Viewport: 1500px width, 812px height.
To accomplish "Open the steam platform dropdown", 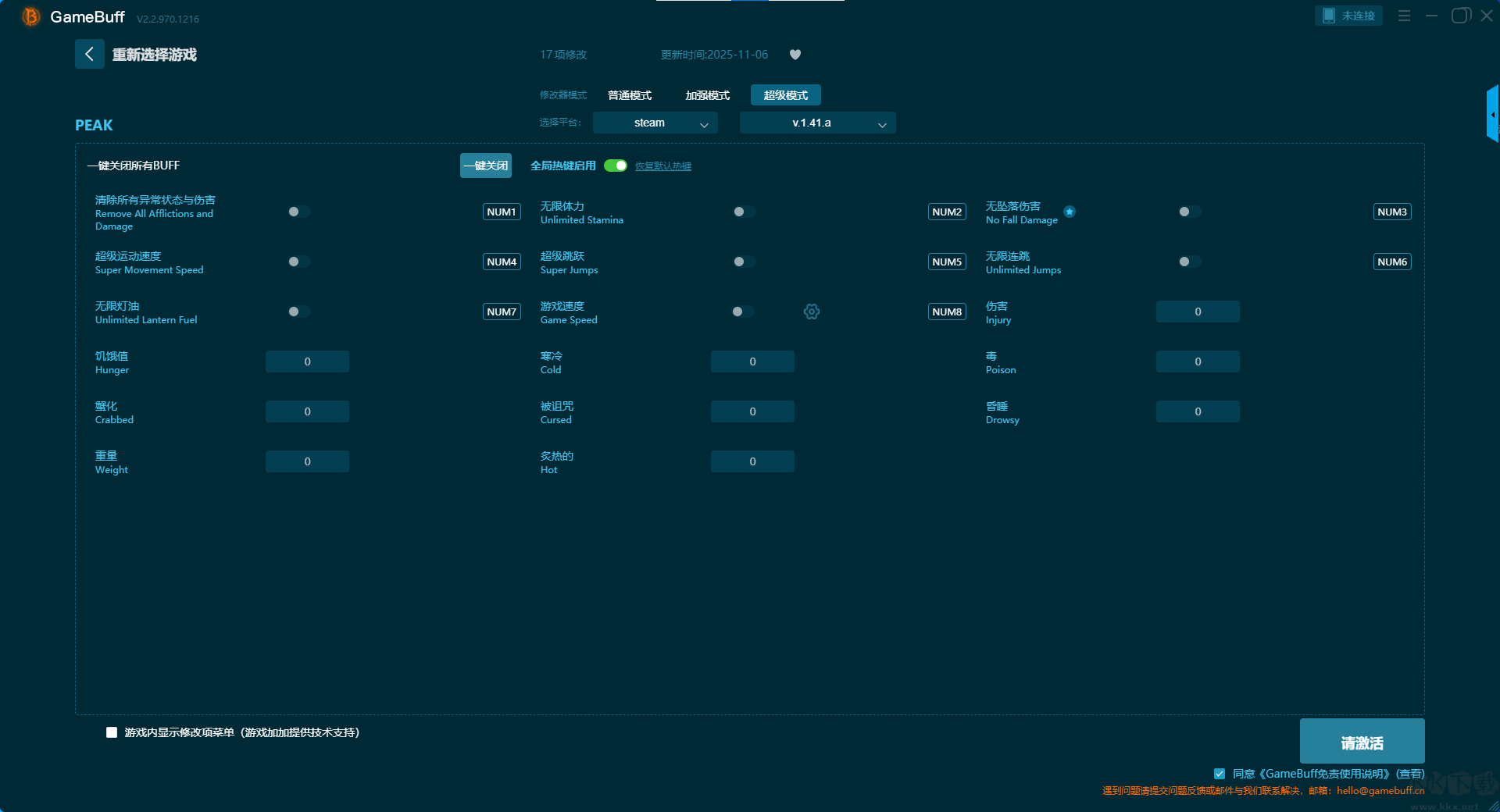I will tap(655, 123).
